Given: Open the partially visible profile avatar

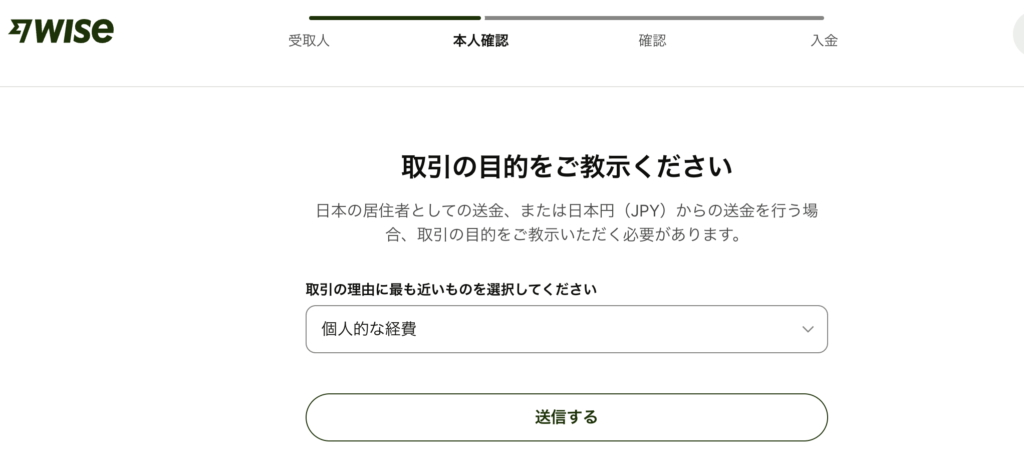Looking at the screenshot, I should [1019, 34].
